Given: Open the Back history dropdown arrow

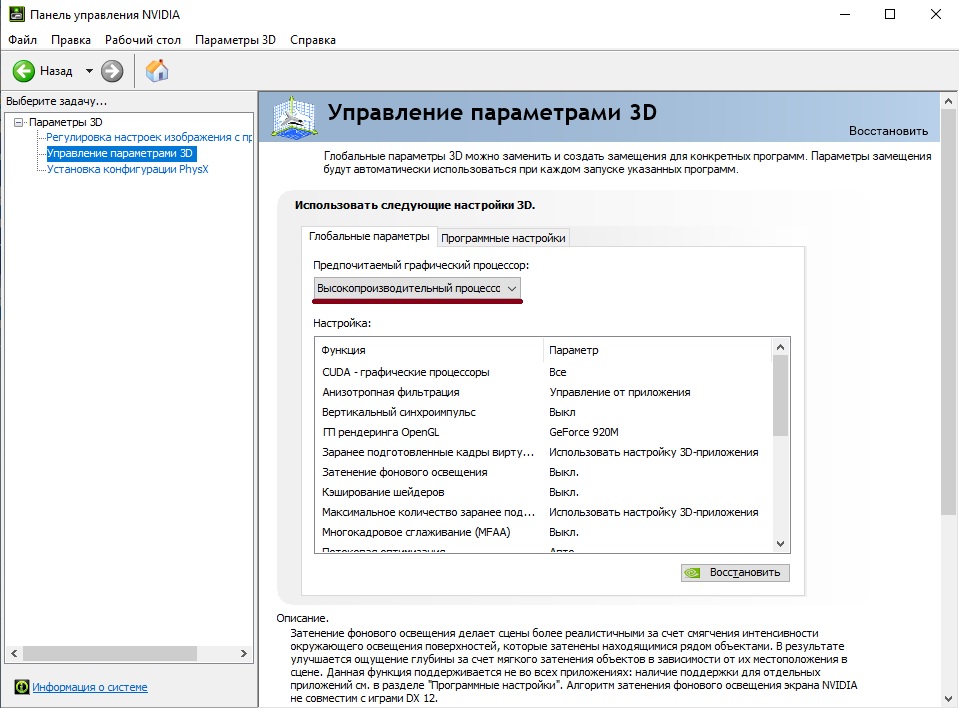Looking at the screenshot, I should pyautogui.click(x=89, y=71).
